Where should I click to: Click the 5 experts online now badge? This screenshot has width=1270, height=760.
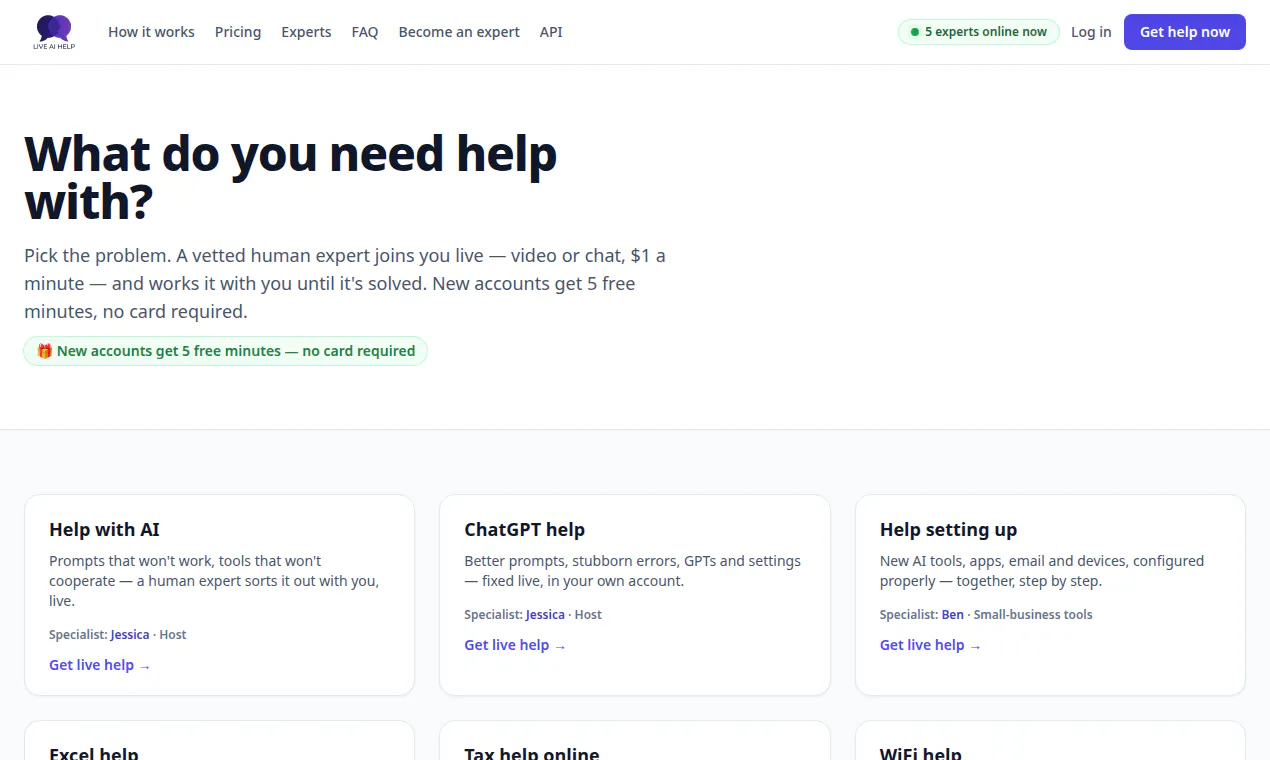978,32
